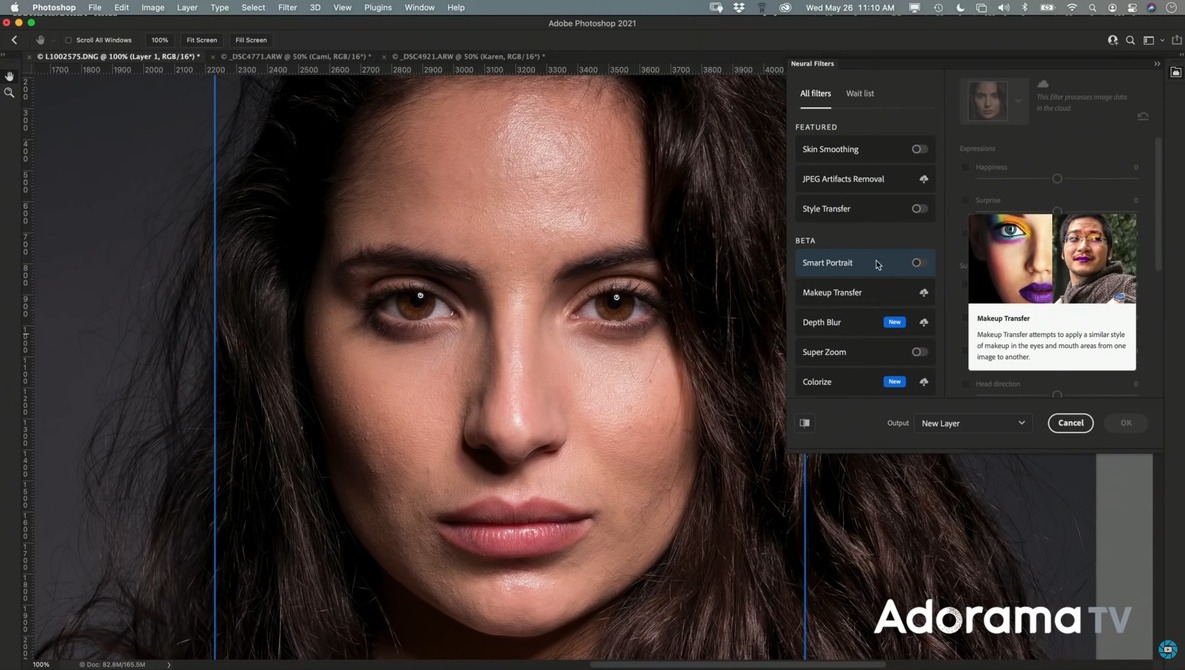This screenshot has width=1185, height=670.
Task: Open the Output New Layer dropdown
Action: click(973, 423)
